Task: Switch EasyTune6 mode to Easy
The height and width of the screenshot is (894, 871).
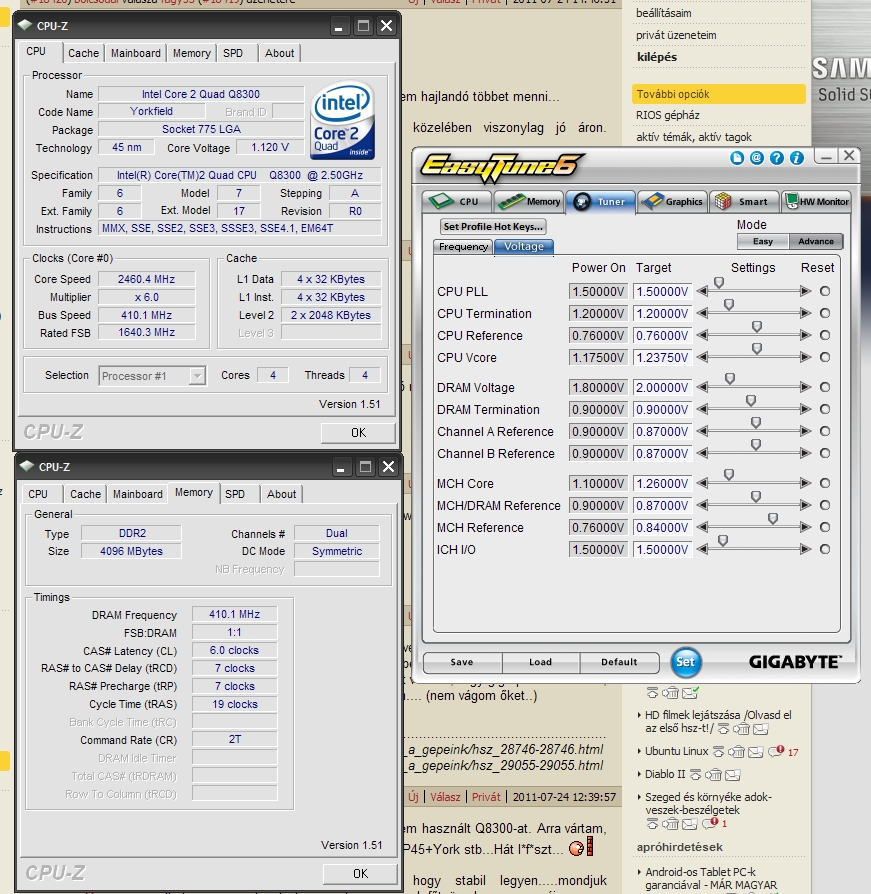Action: tap(763, 241)
